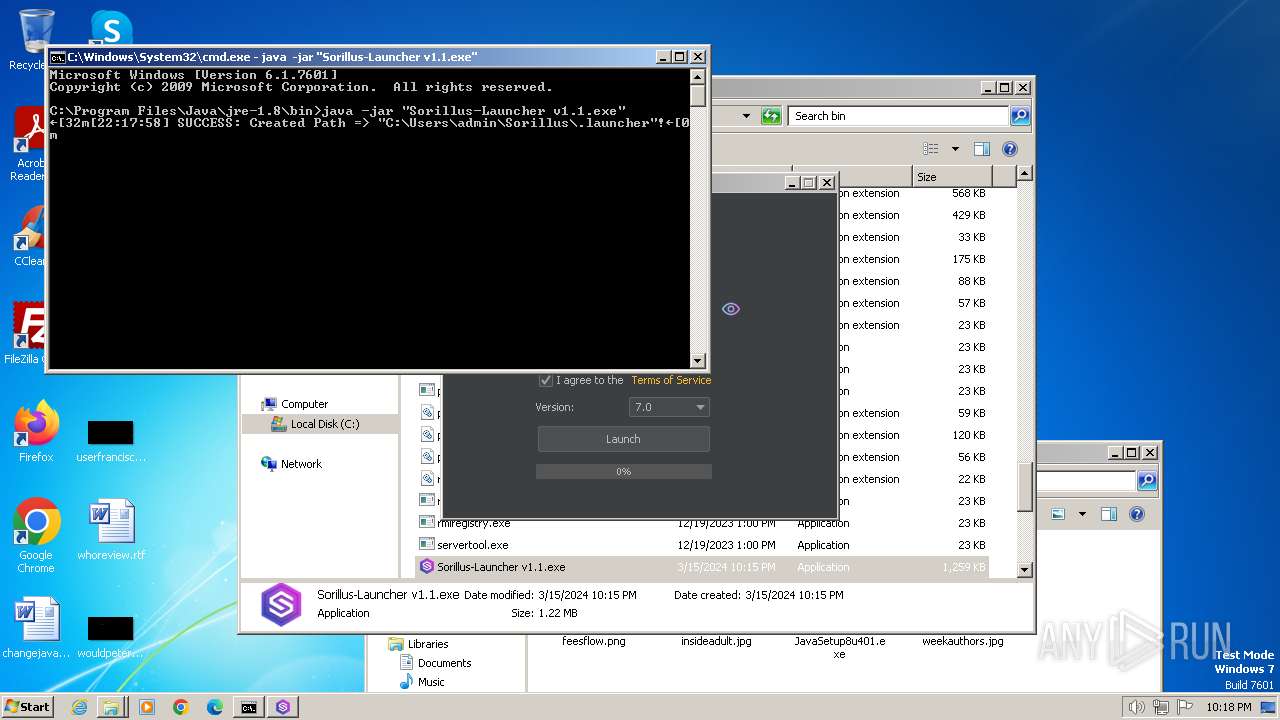Select the Computer tree item
This screenshot has height=720, width=1280.
click(x=304, y=404)
